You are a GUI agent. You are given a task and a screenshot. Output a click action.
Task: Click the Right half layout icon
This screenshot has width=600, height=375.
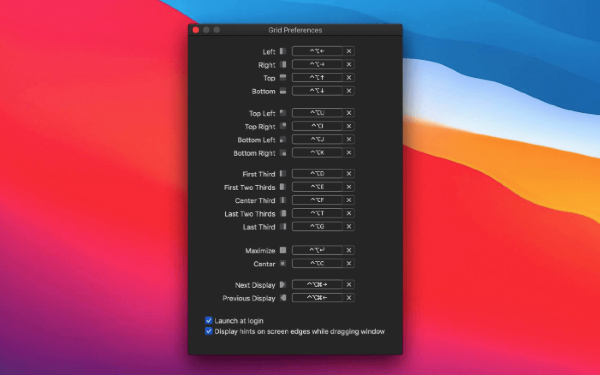(283, 64)
